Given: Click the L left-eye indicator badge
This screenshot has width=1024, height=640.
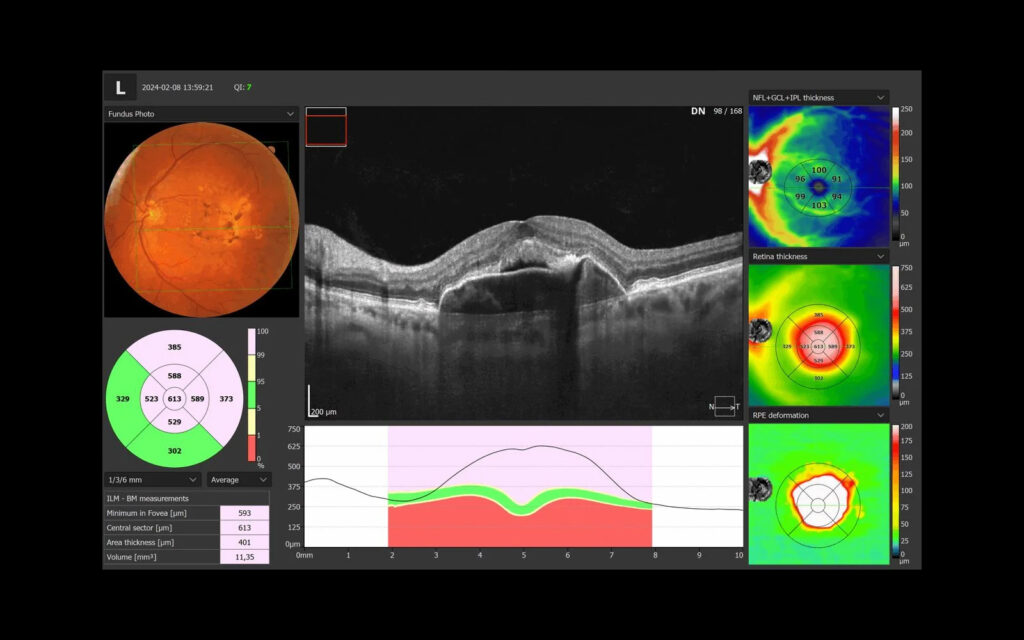Looking at the screenshot, I should click(120, 88).
